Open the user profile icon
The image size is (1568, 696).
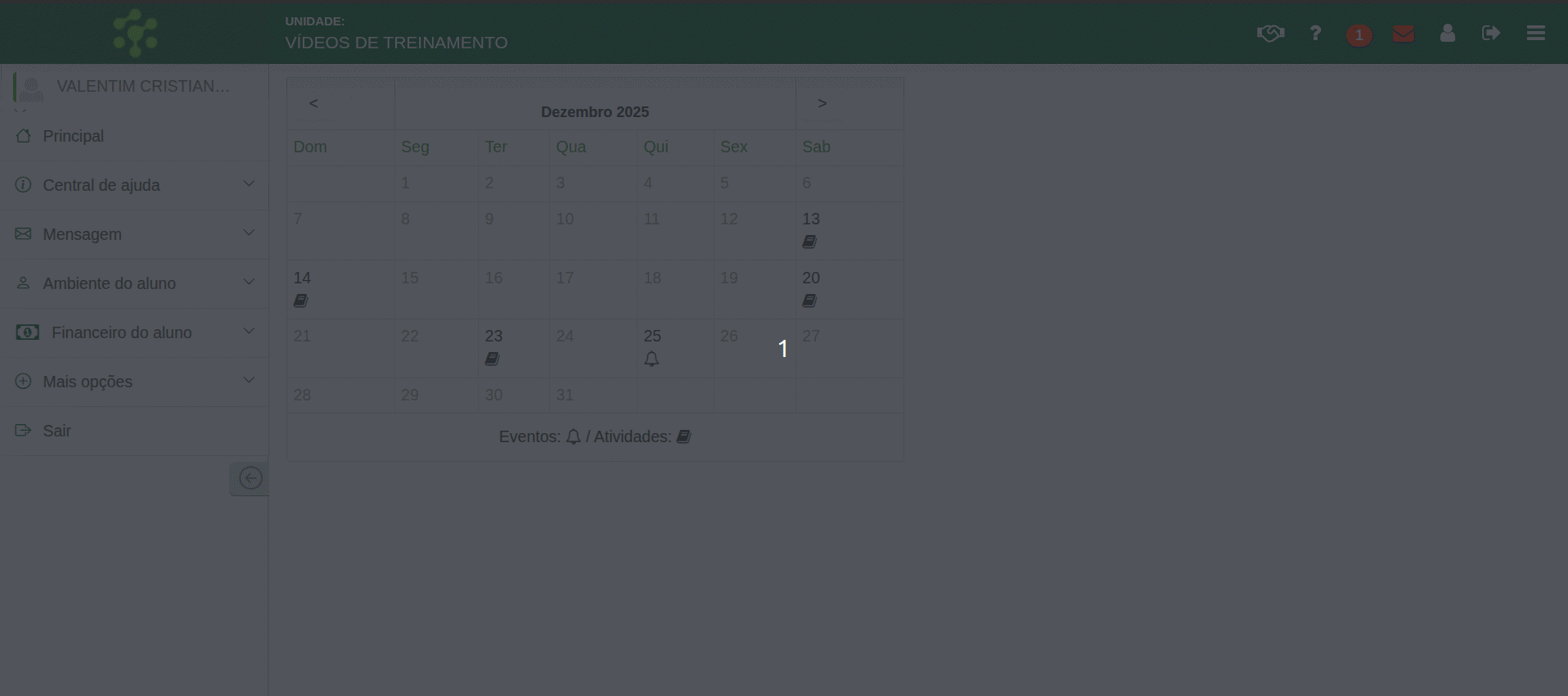click(1447, 34)
